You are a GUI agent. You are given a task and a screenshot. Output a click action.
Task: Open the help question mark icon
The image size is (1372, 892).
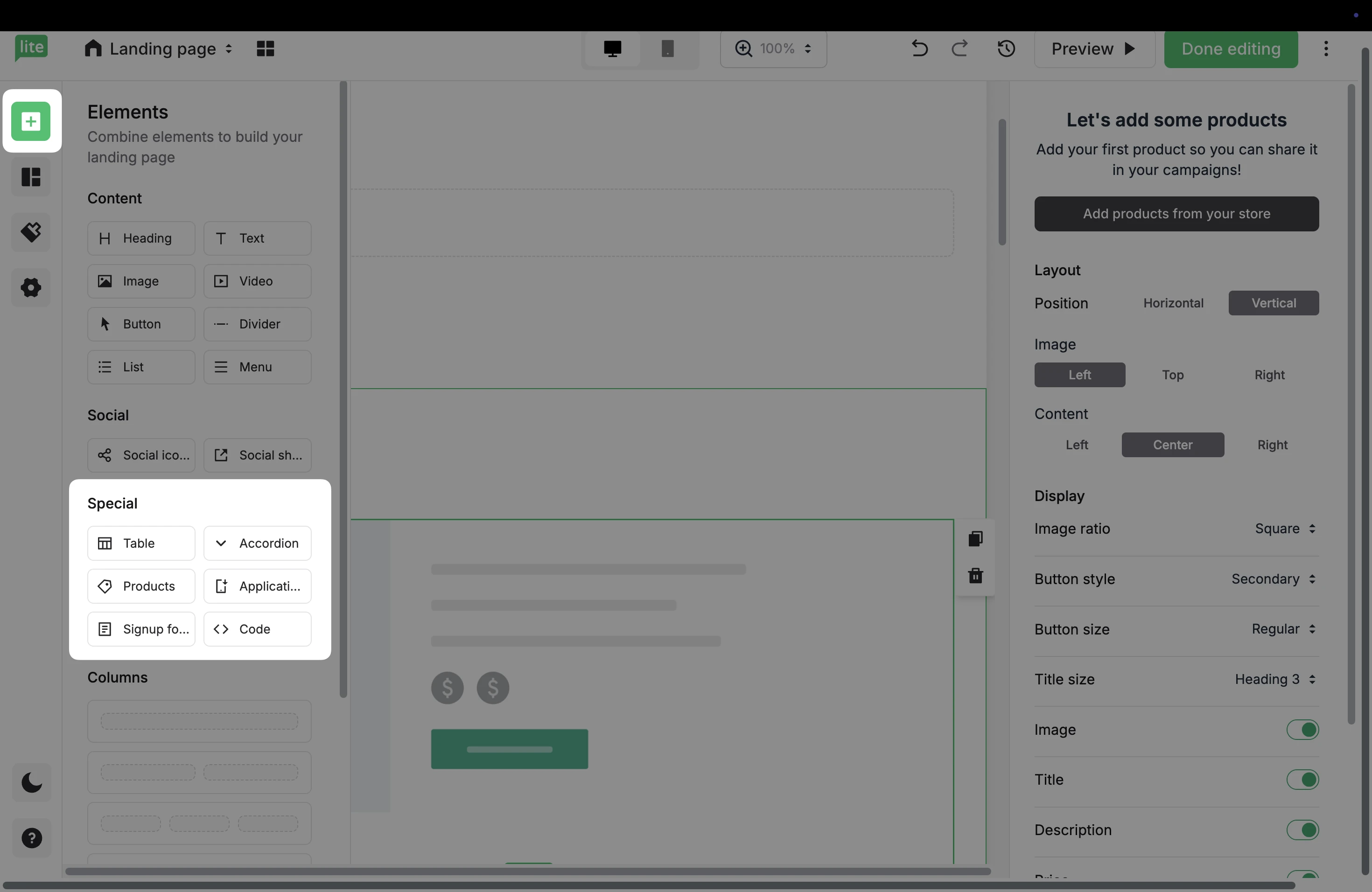[32, 838]
